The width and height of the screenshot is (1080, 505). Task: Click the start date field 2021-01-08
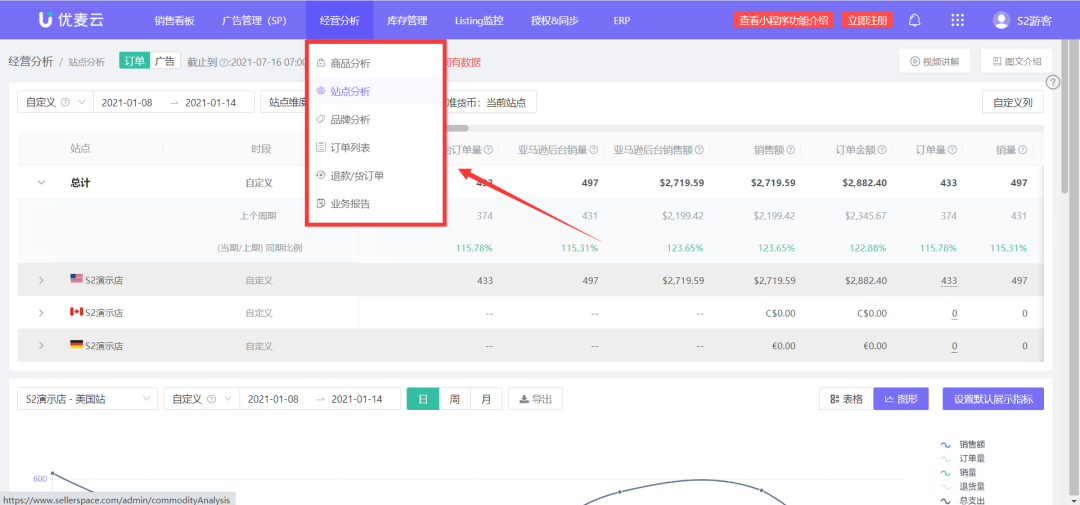pyautogui.click(x=127, y=102)
